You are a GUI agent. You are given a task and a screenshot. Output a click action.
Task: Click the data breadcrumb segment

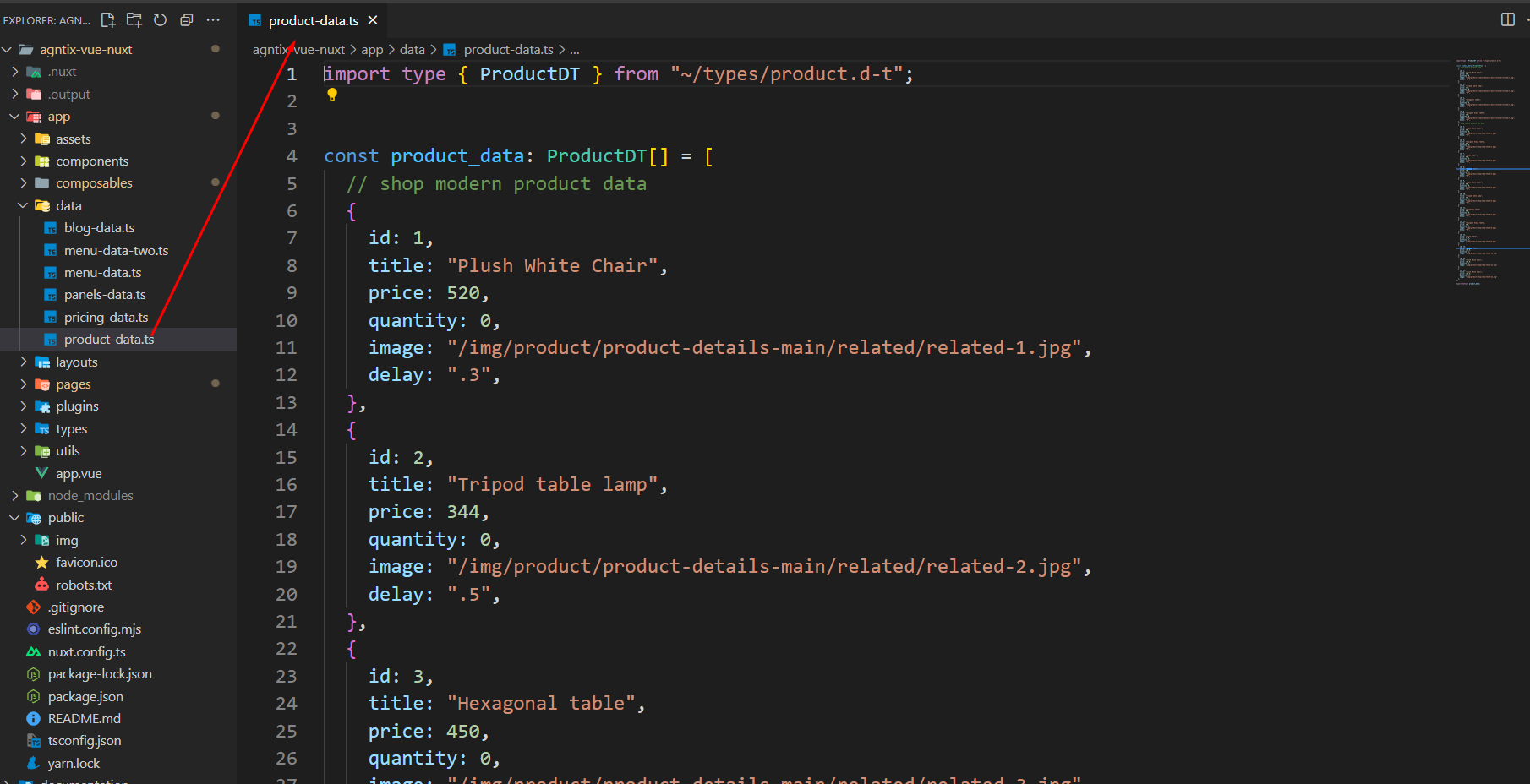click(412, 50)
